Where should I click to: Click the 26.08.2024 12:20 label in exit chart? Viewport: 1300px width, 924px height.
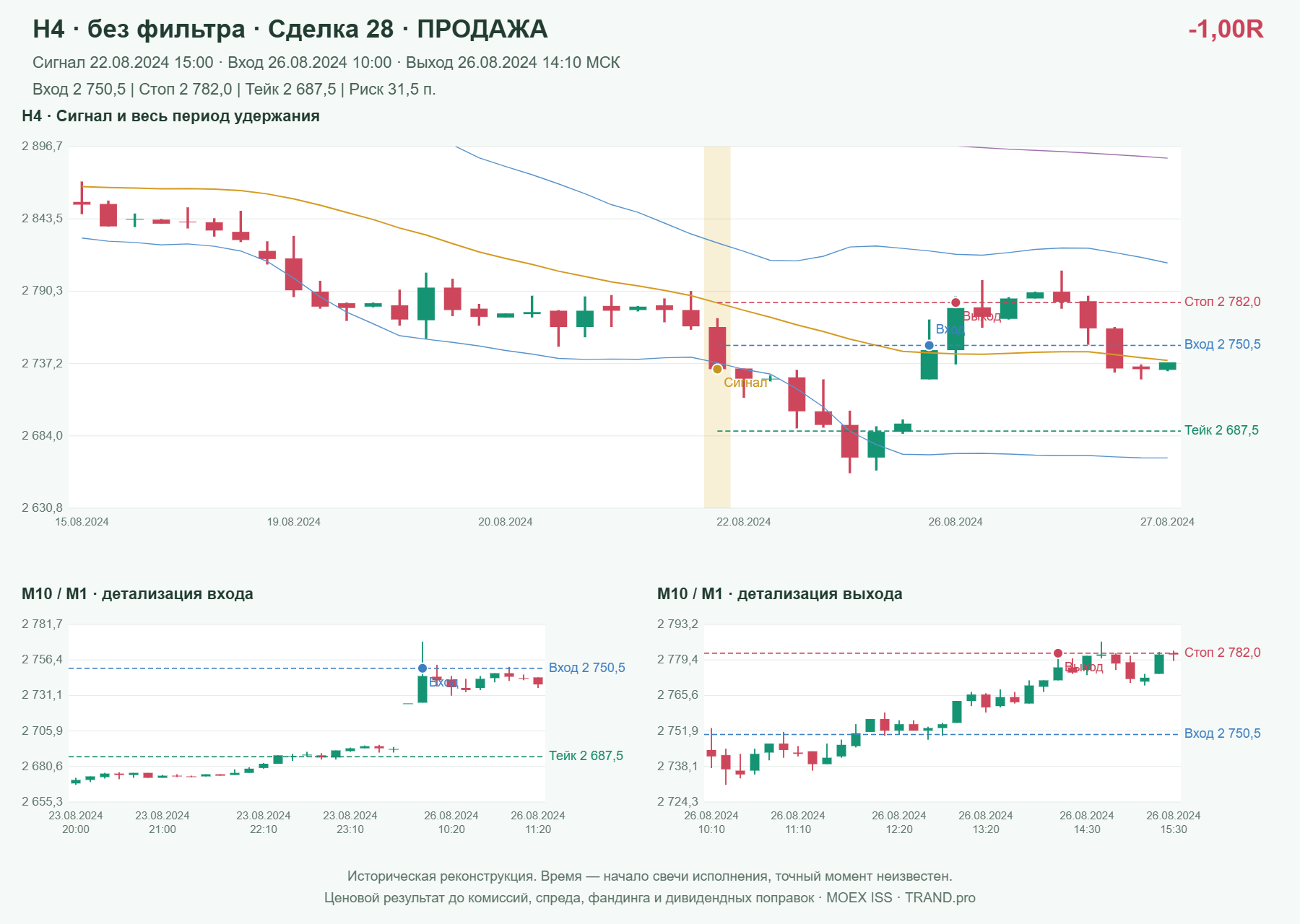899,822
